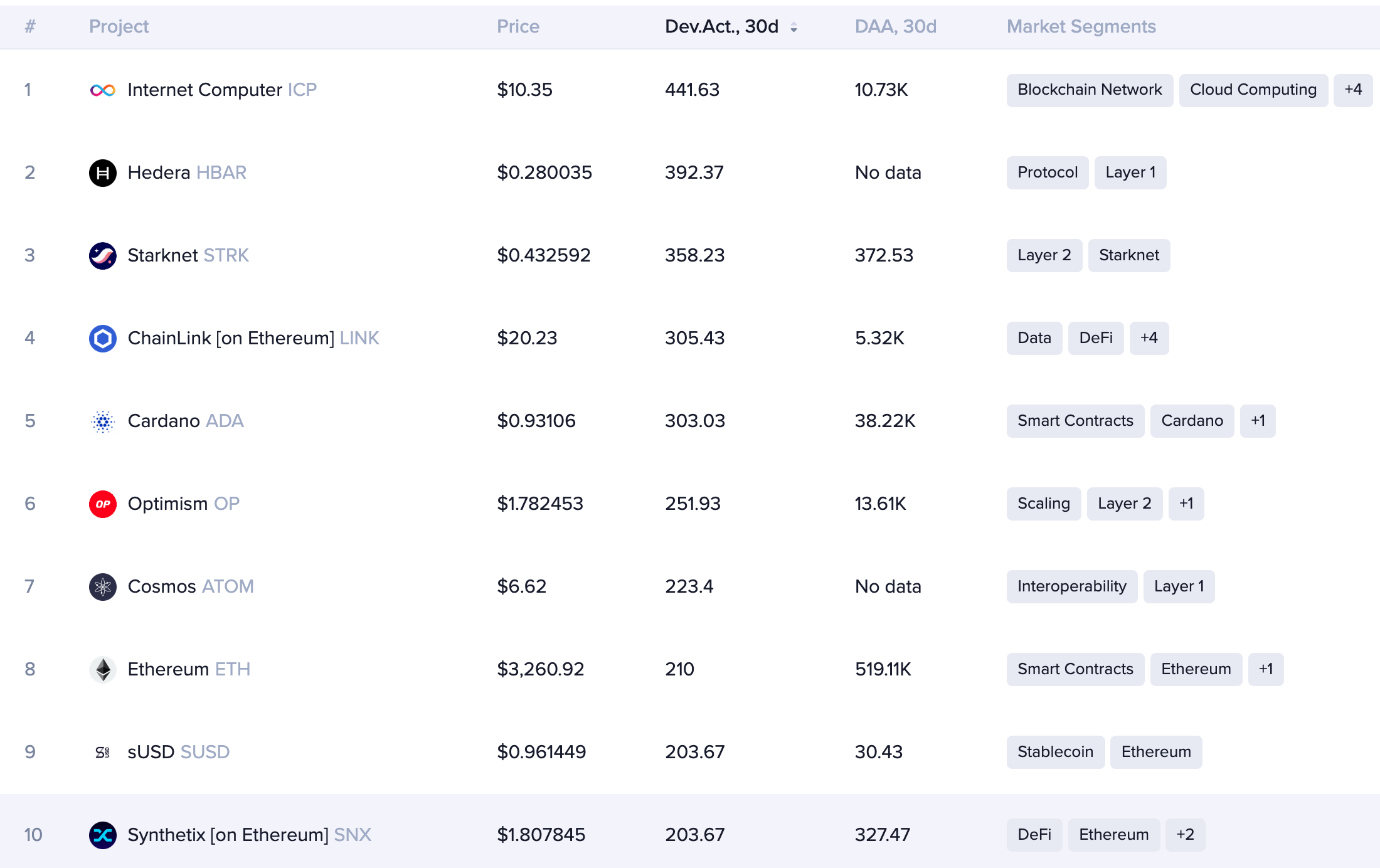The height and width of the screenshot is (868, 1380).
Task: Sort by the Dev.Act., 30d header label
Action: tap(721, 26)
